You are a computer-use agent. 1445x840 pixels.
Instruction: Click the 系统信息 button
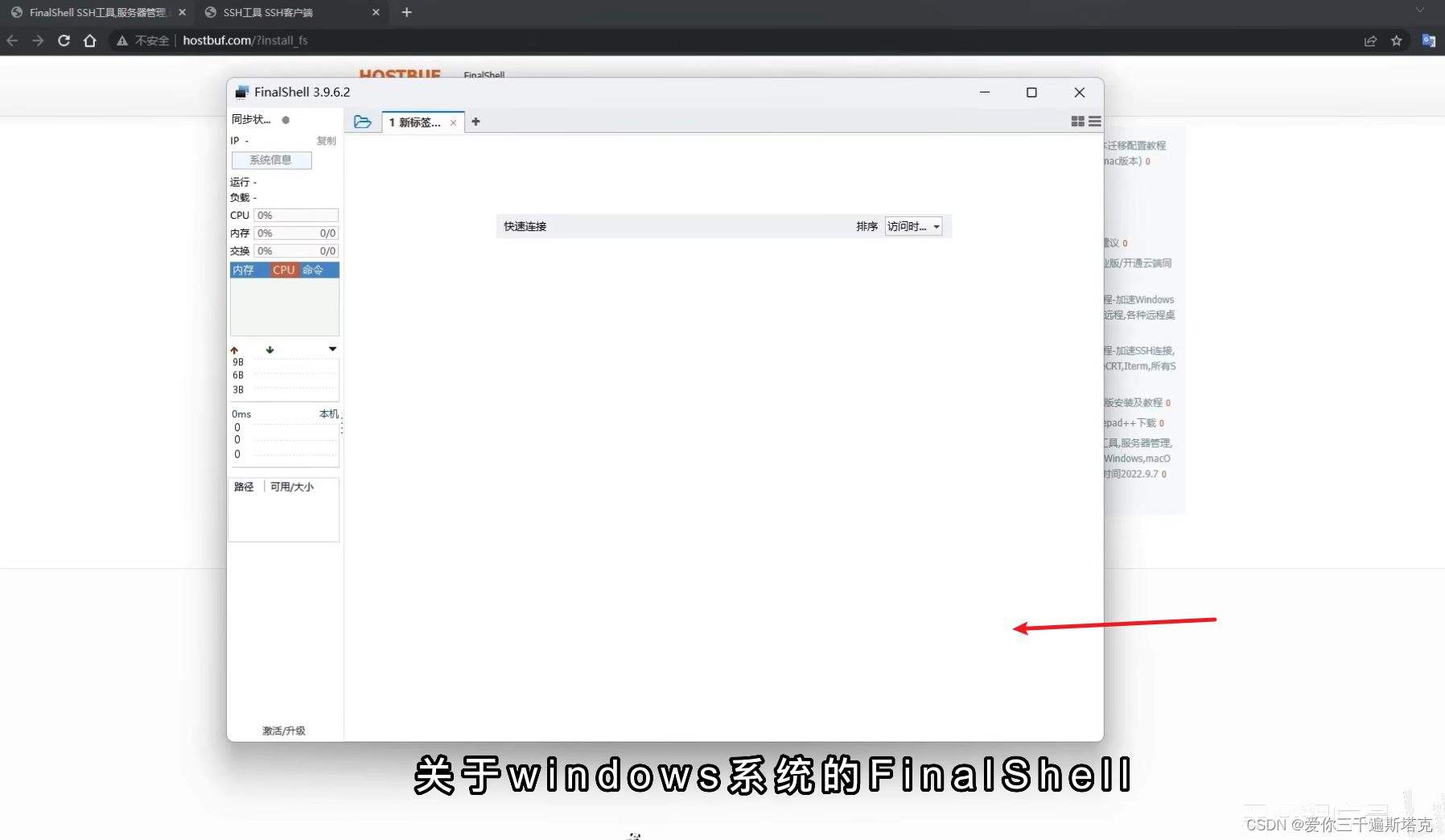point(271,160)
